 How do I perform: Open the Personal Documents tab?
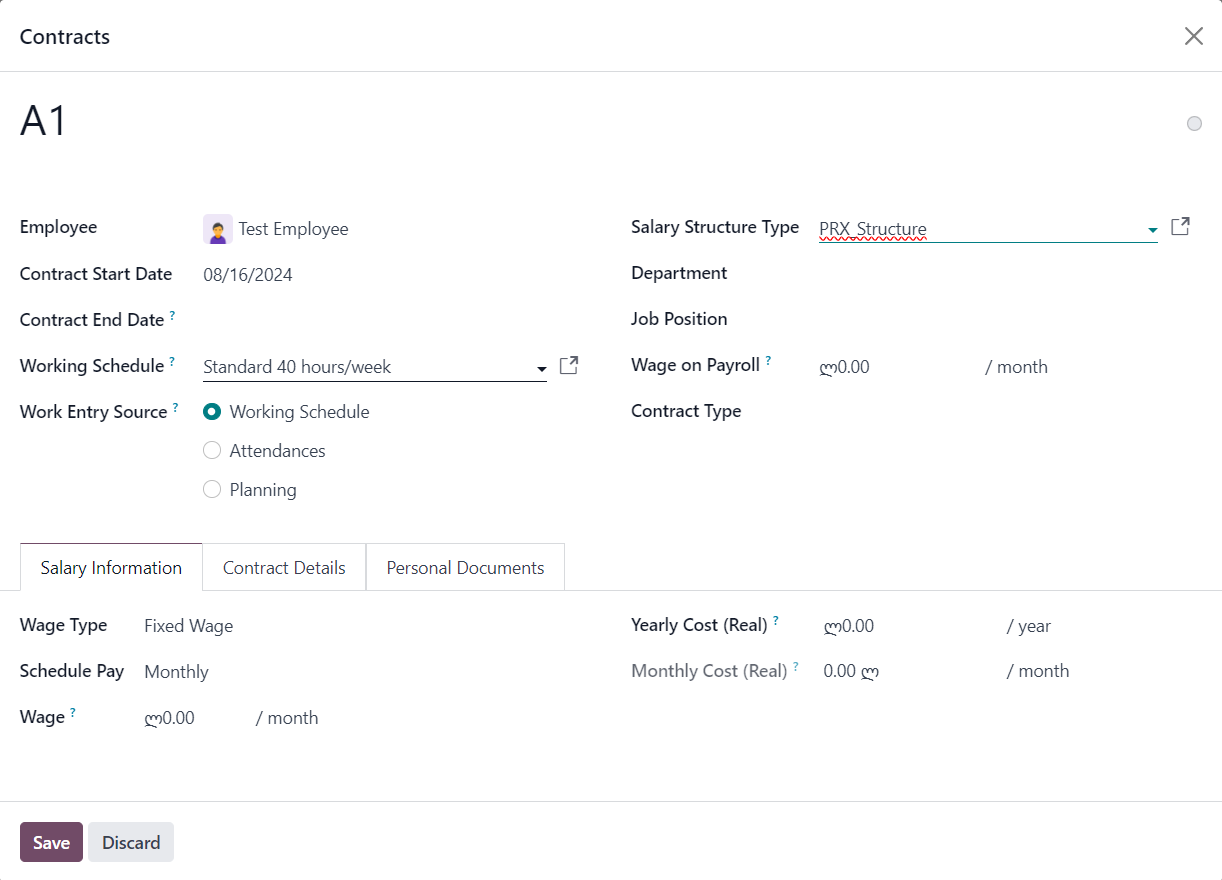465,568
